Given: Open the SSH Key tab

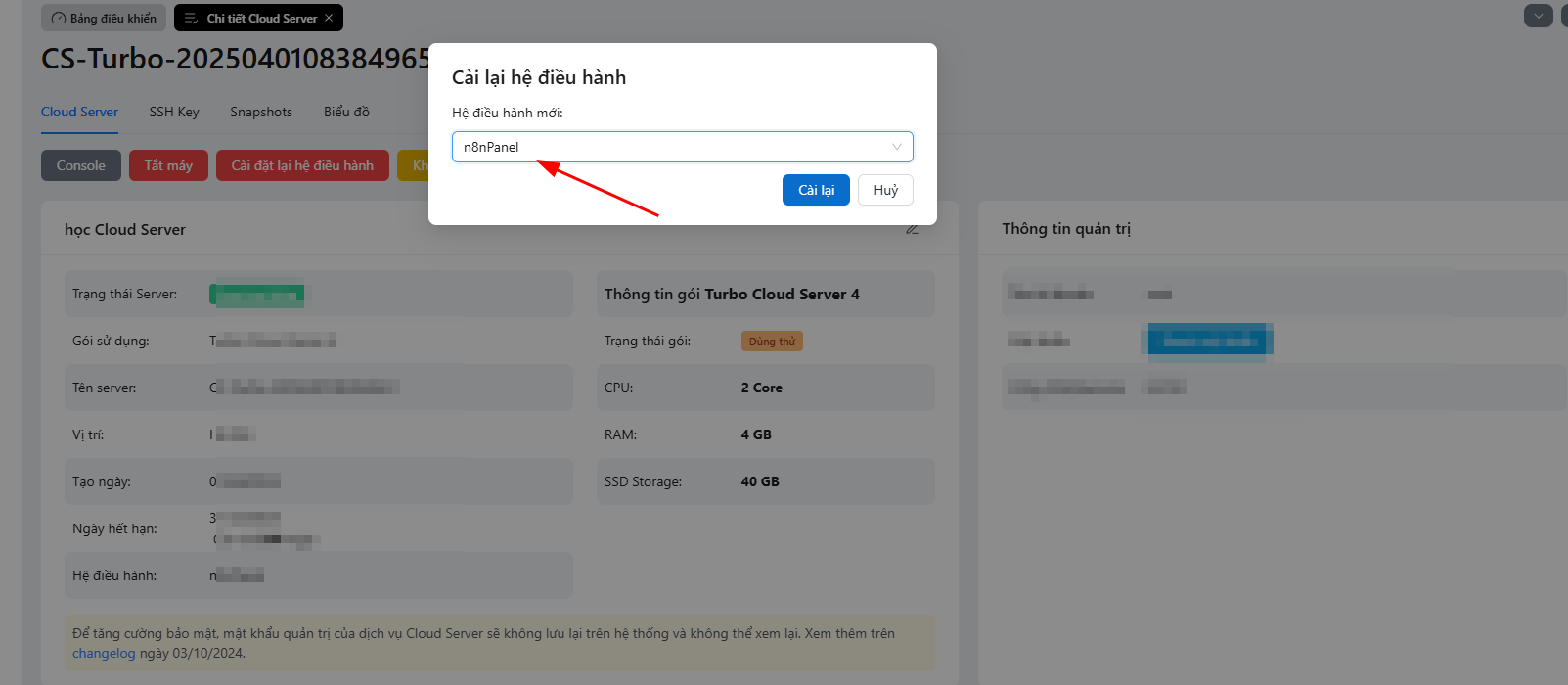Looking at the screenshot, I should point(174,112).
